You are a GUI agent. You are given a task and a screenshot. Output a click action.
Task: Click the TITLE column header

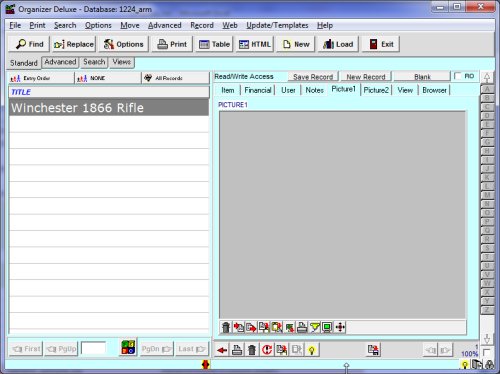(x=109, y=92)
